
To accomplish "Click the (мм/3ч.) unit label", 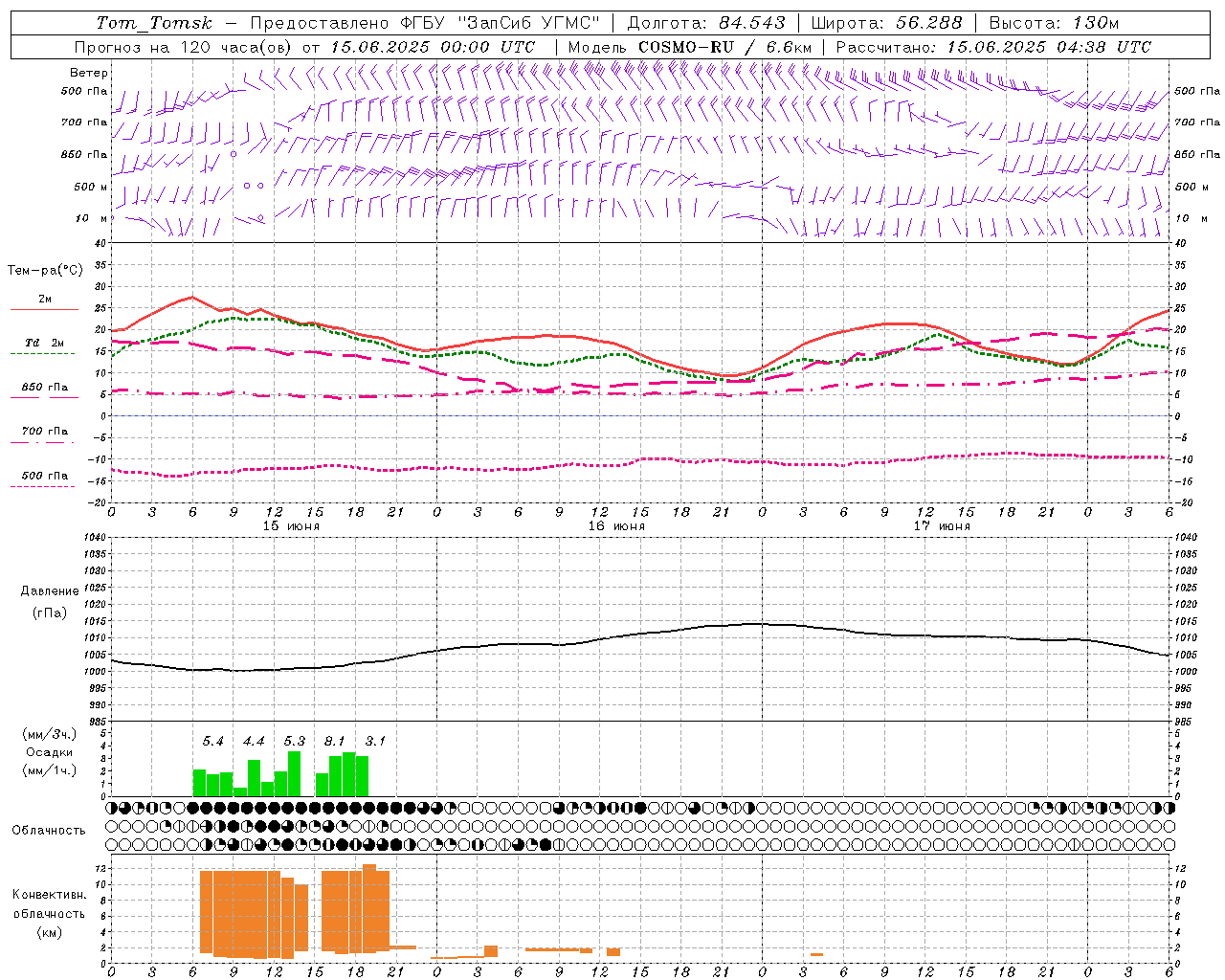I will tap(50, 734).
